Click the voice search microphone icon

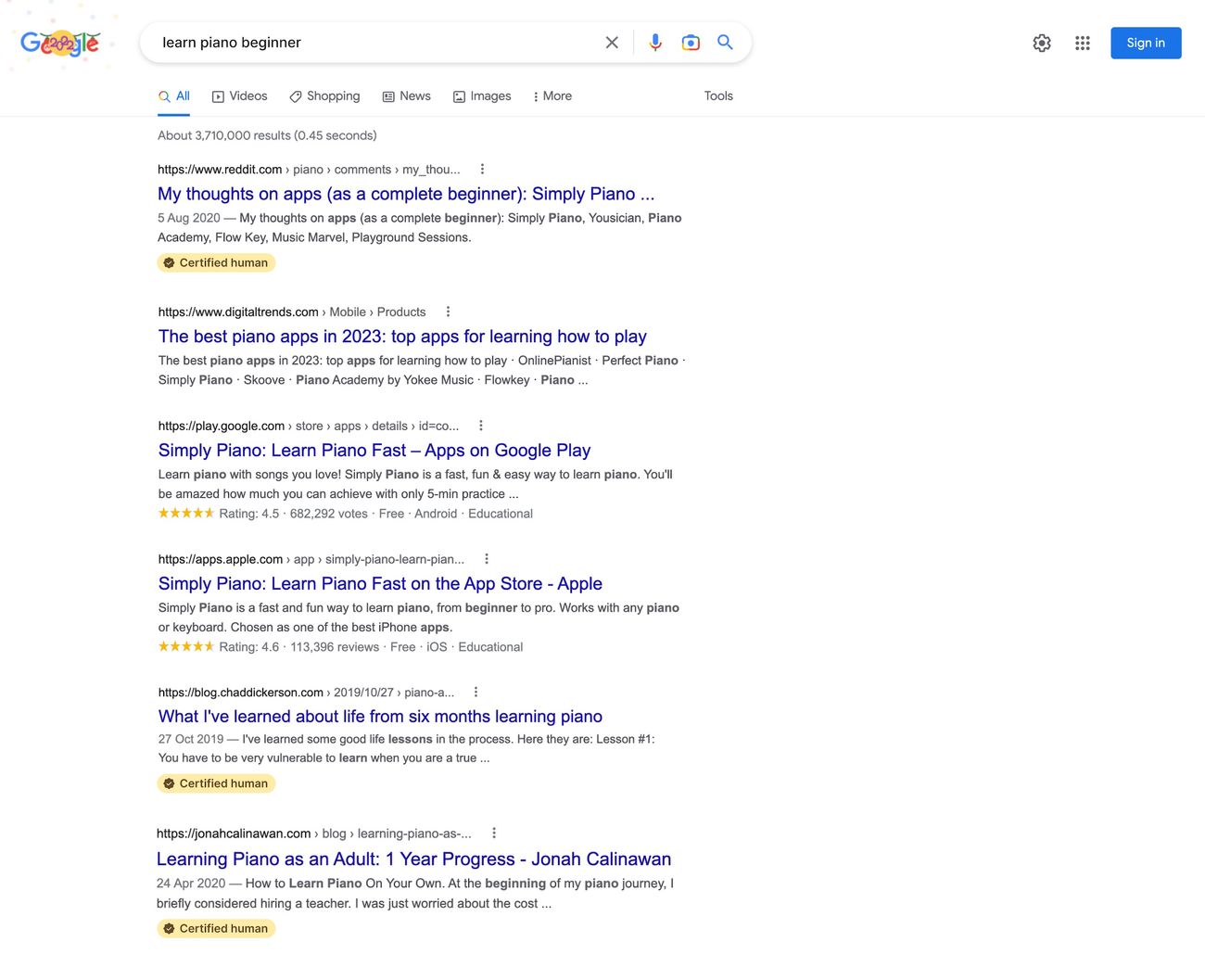click(x=655, y=42)
